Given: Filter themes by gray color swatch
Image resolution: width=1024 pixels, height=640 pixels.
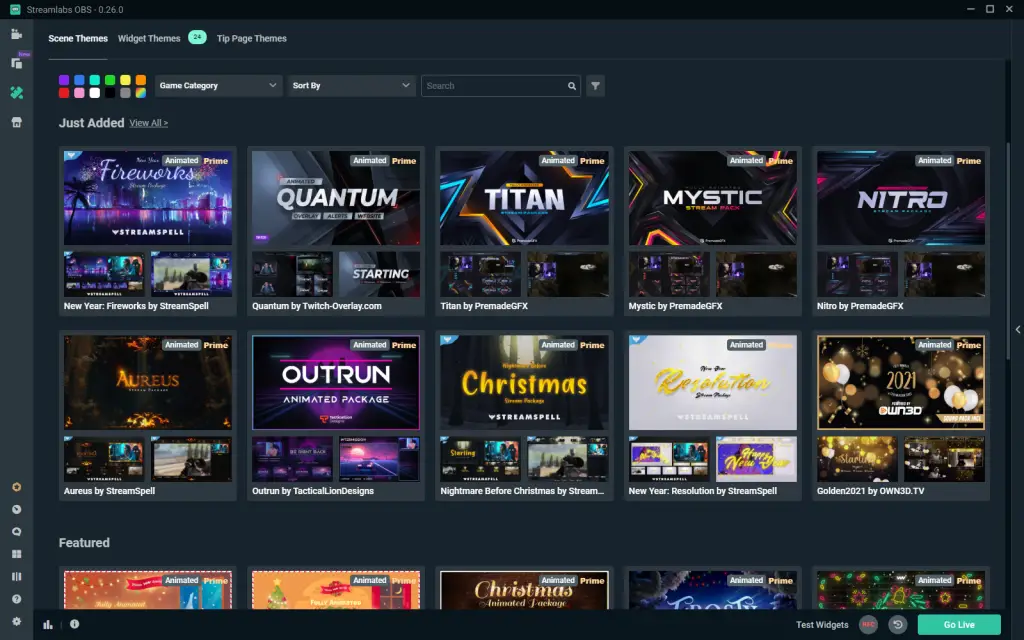Looking at the screenshot, I should coord(125,93).
